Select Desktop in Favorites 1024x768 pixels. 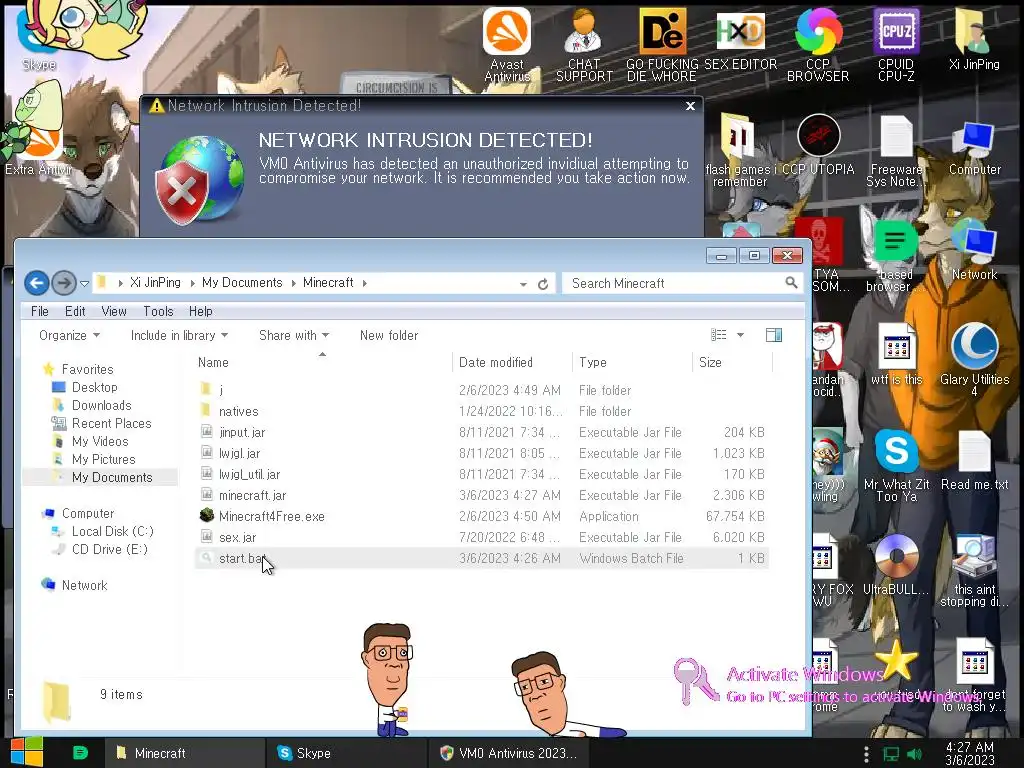pyautogui.click(x=95, y=387)
